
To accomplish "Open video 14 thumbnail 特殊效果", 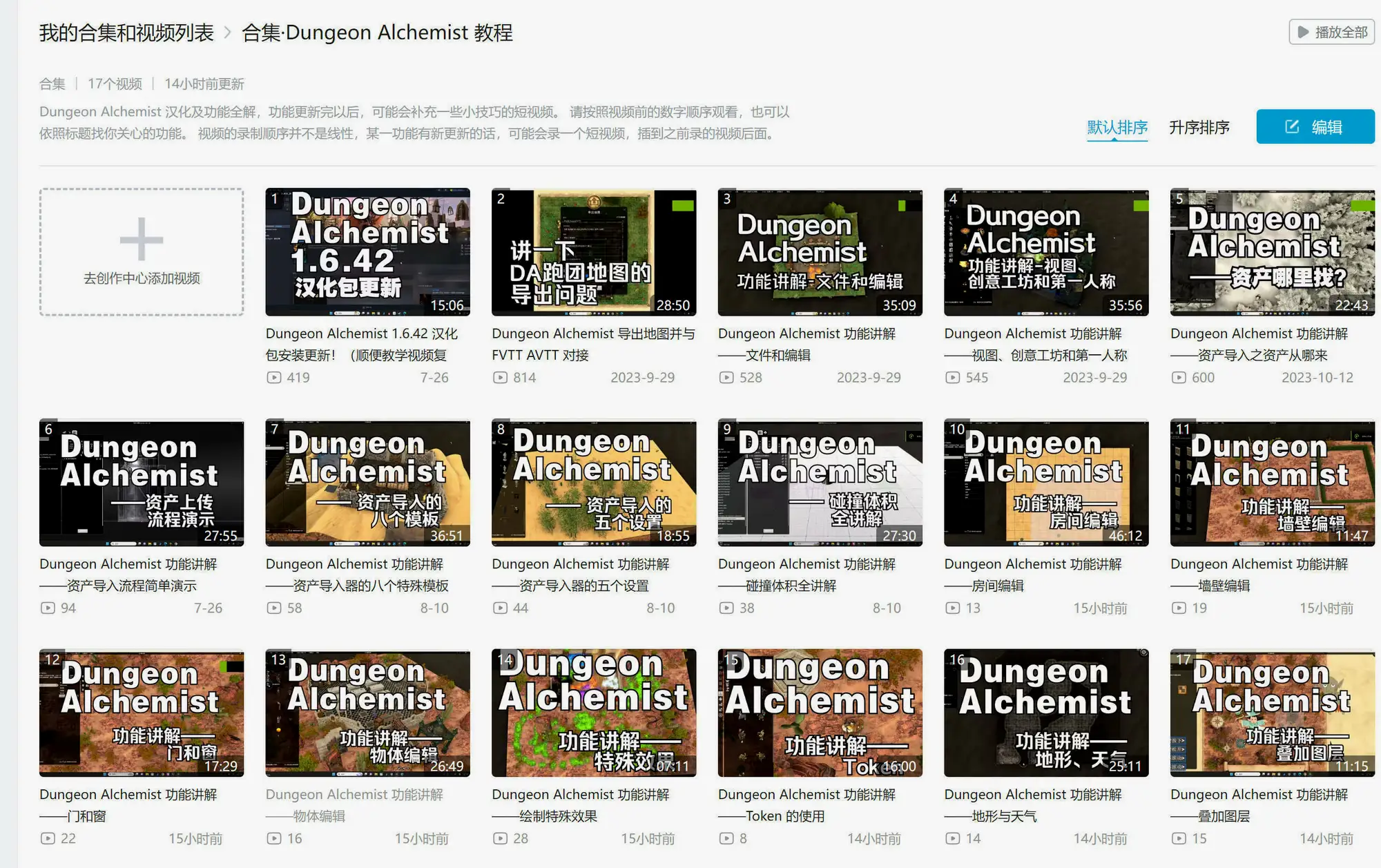I will [x=594, y=713].
